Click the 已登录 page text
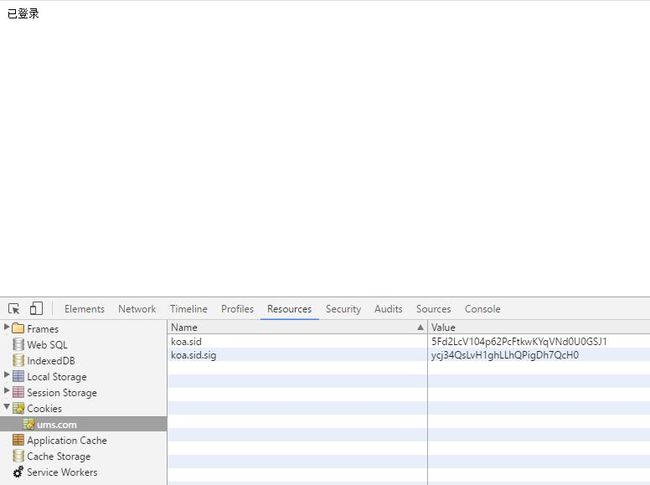The image size is (650, 485). pos(23,14)
